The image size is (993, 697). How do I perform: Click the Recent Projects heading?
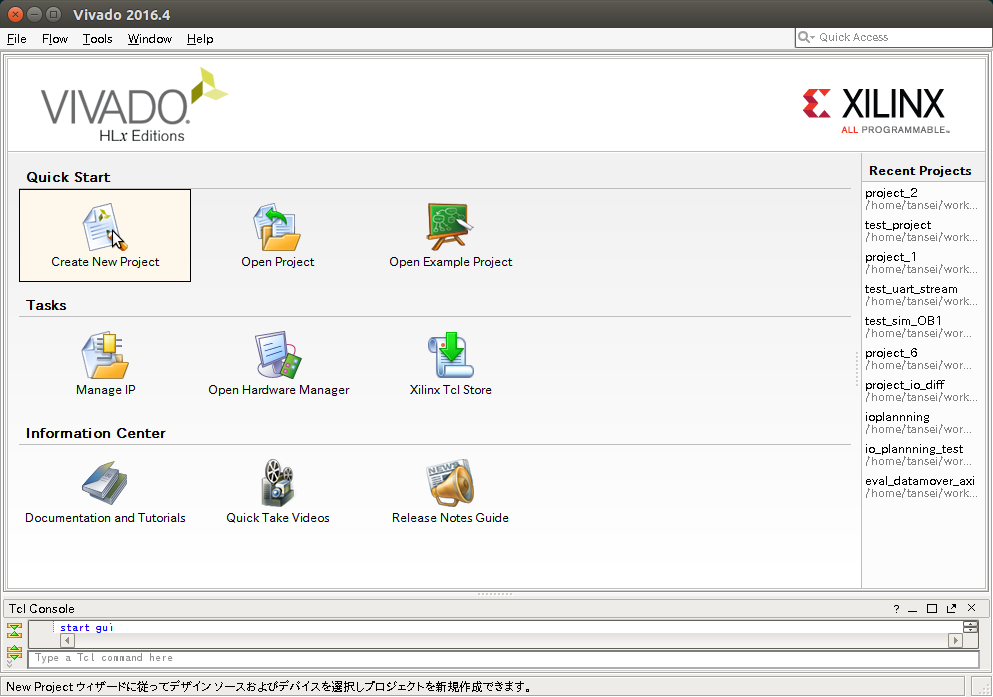tap(920, 171)
